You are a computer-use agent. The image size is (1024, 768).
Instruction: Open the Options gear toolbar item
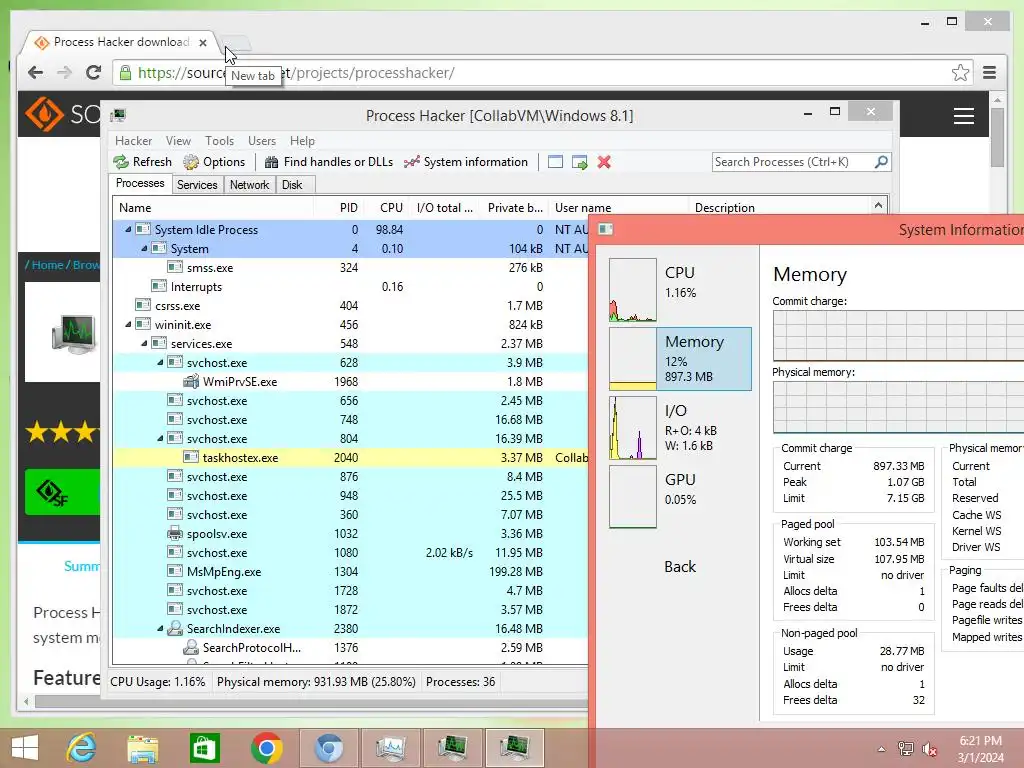[214, 162]
